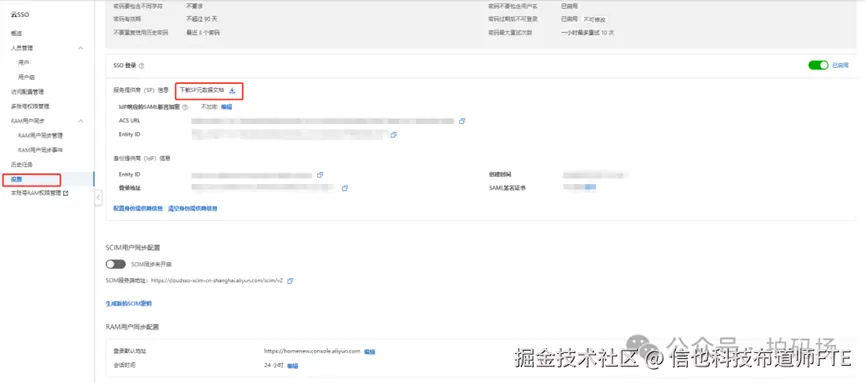This screenshot has height=383, width=865.
Task: Click 编辑 for SAML assertion encryption
Action: (x=226, y=107)
